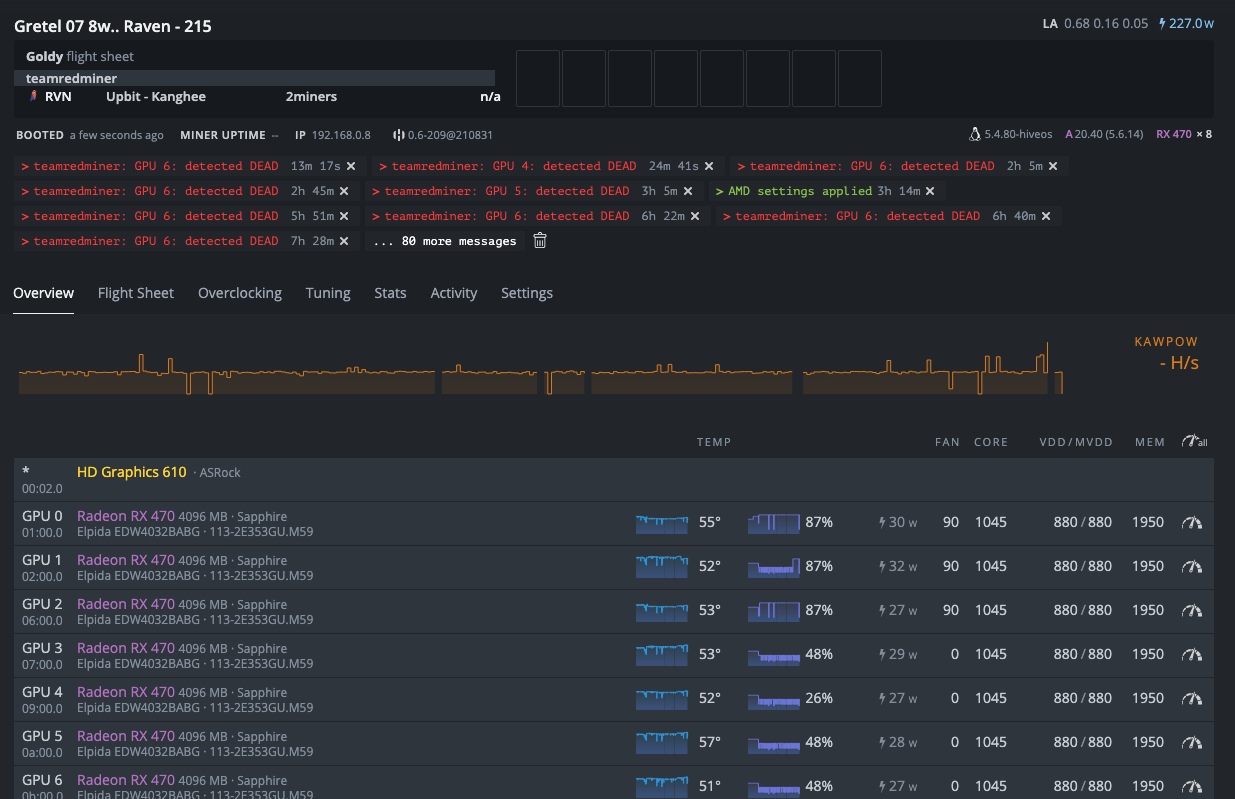Click the purple AMD driver 'A' icon
1235x799 pixels.
pyautogui.click(x=1069, y=134)
